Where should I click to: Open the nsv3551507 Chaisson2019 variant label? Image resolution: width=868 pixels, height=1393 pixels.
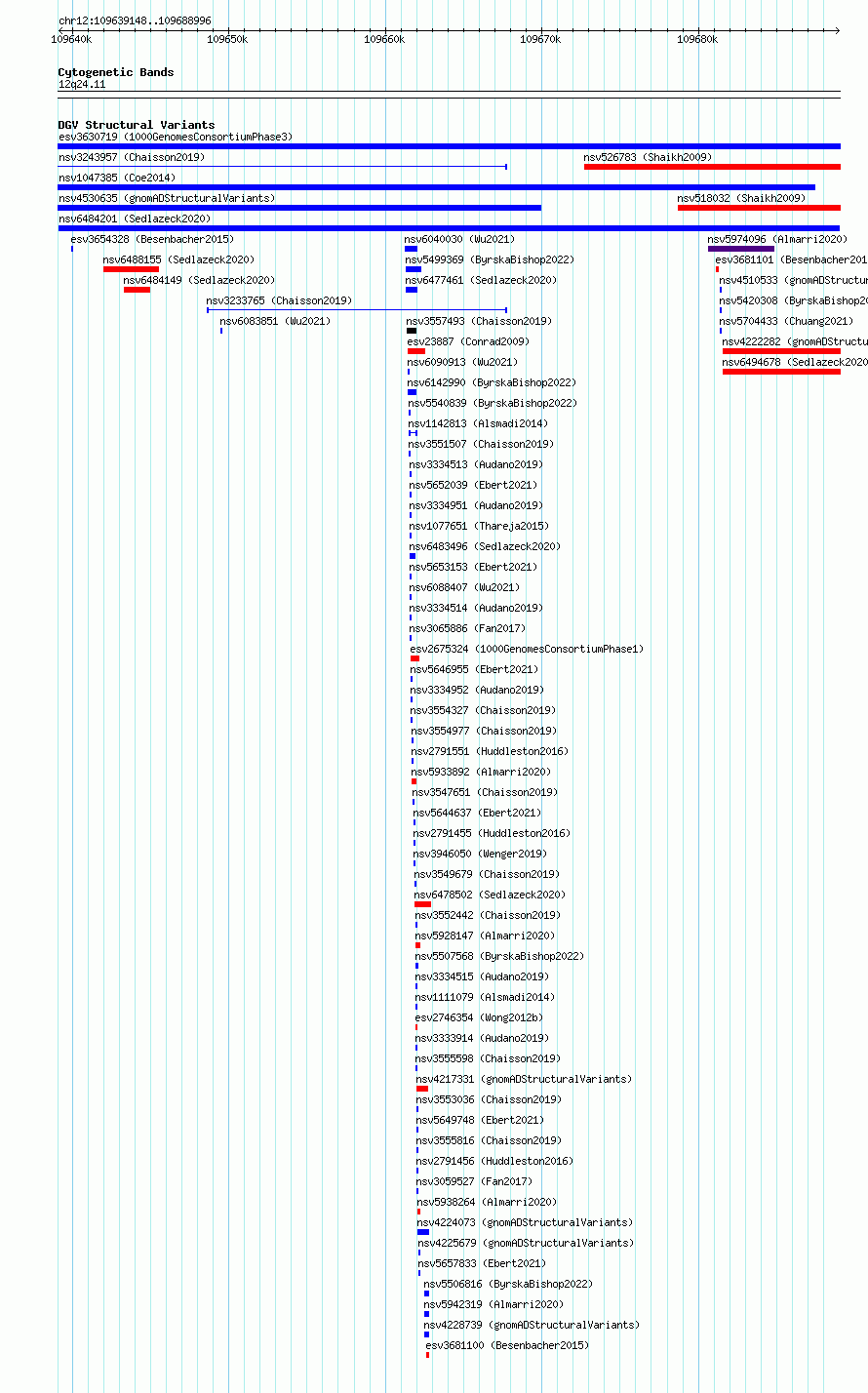tap(482, 444)
